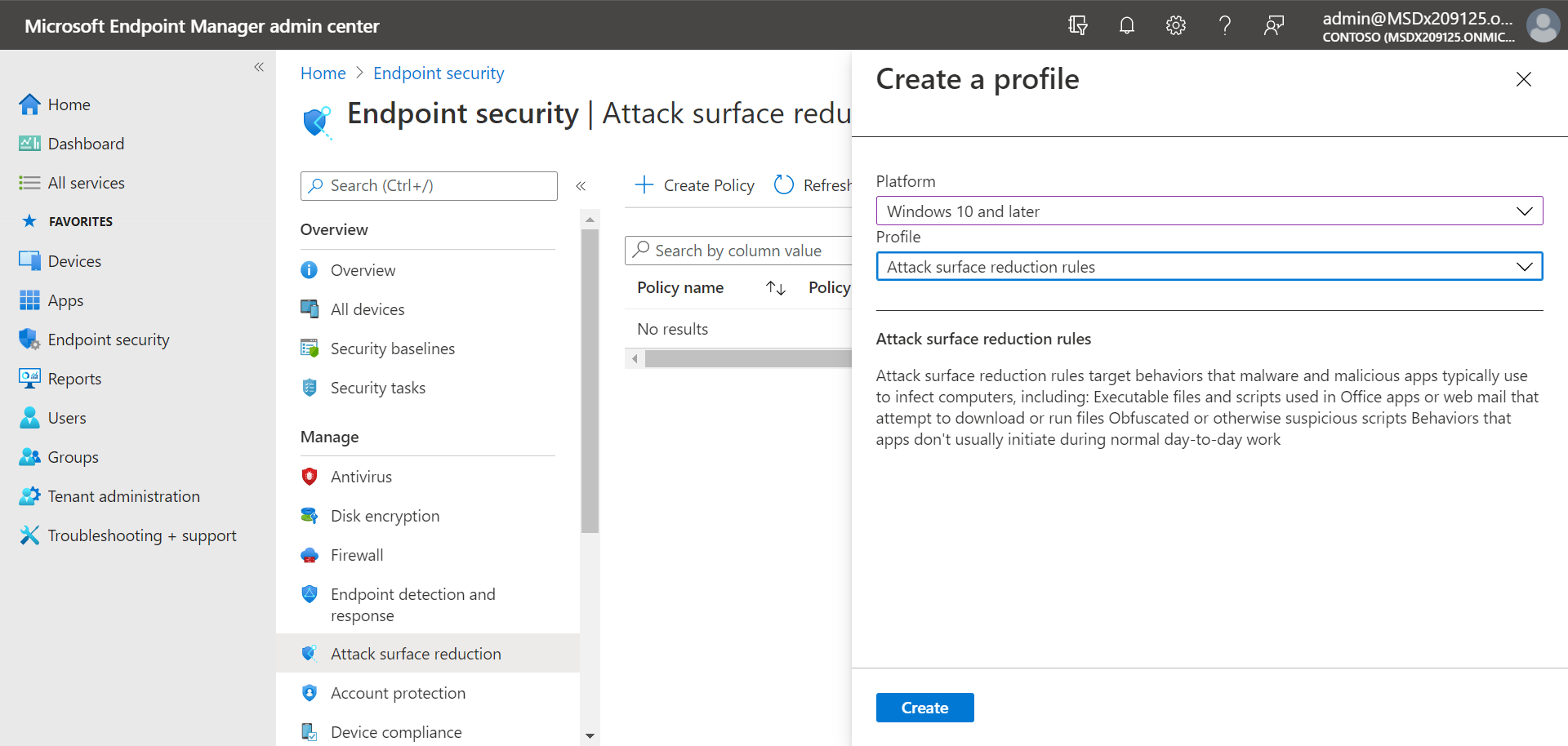Click the Dashboard chart icon

click(x=29, y=144)
